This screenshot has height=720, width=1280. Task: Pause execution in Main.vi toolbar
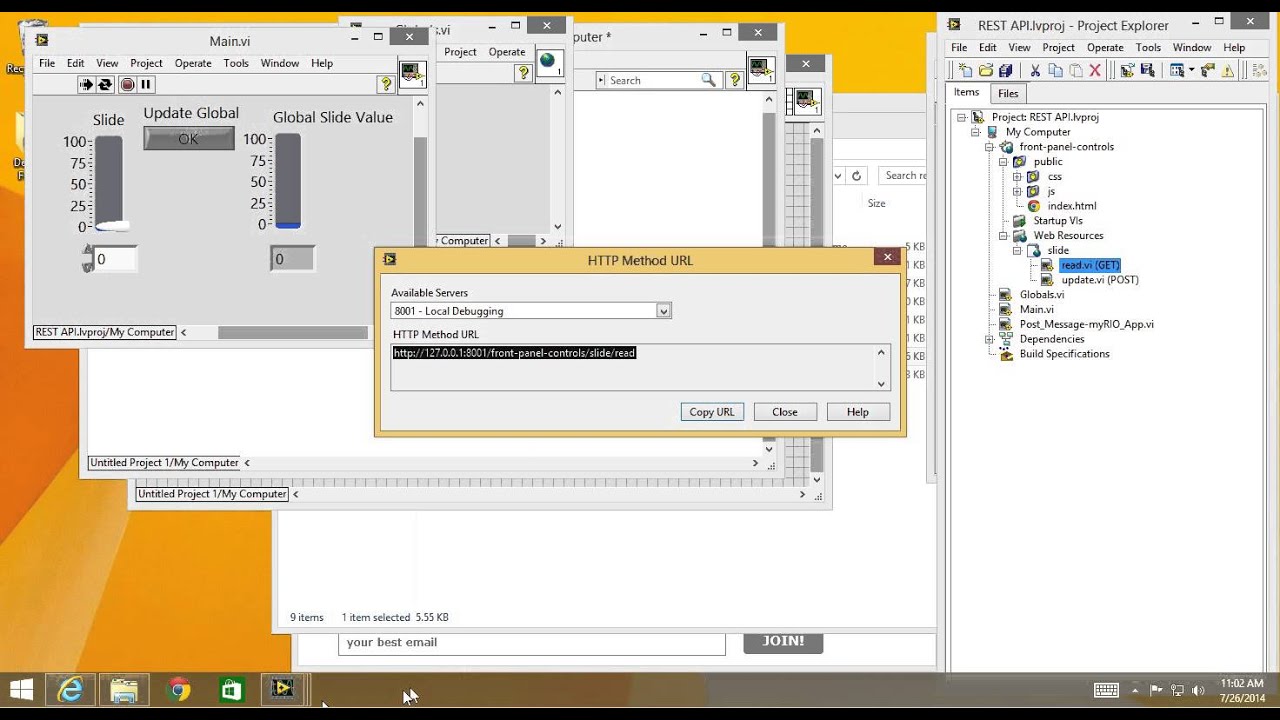(x=146, y=85)
